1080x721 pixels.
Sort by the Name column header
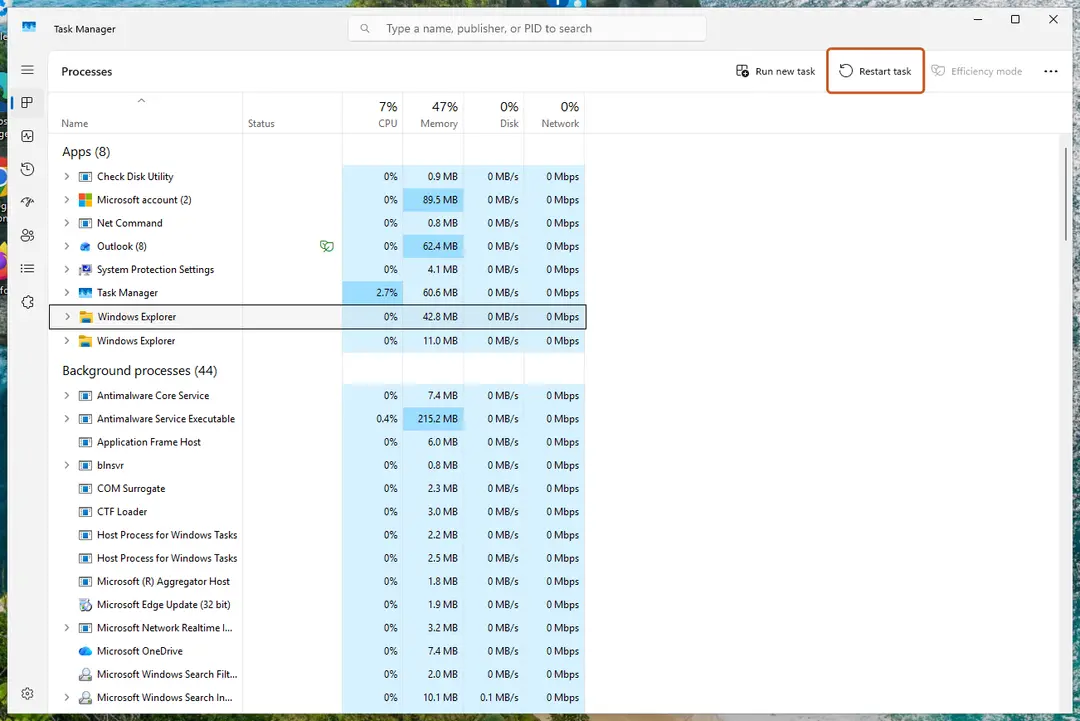(145, 114)
